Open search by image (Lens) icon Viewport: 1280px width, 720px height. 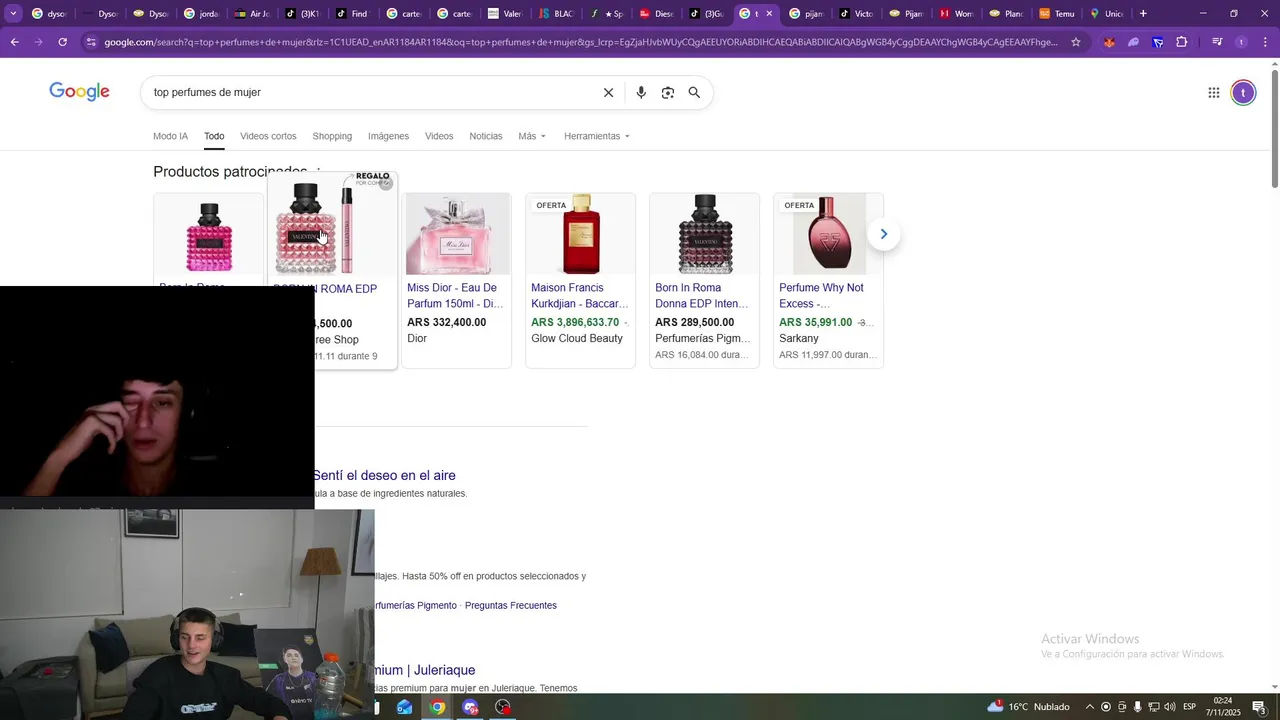coord(668,92)
